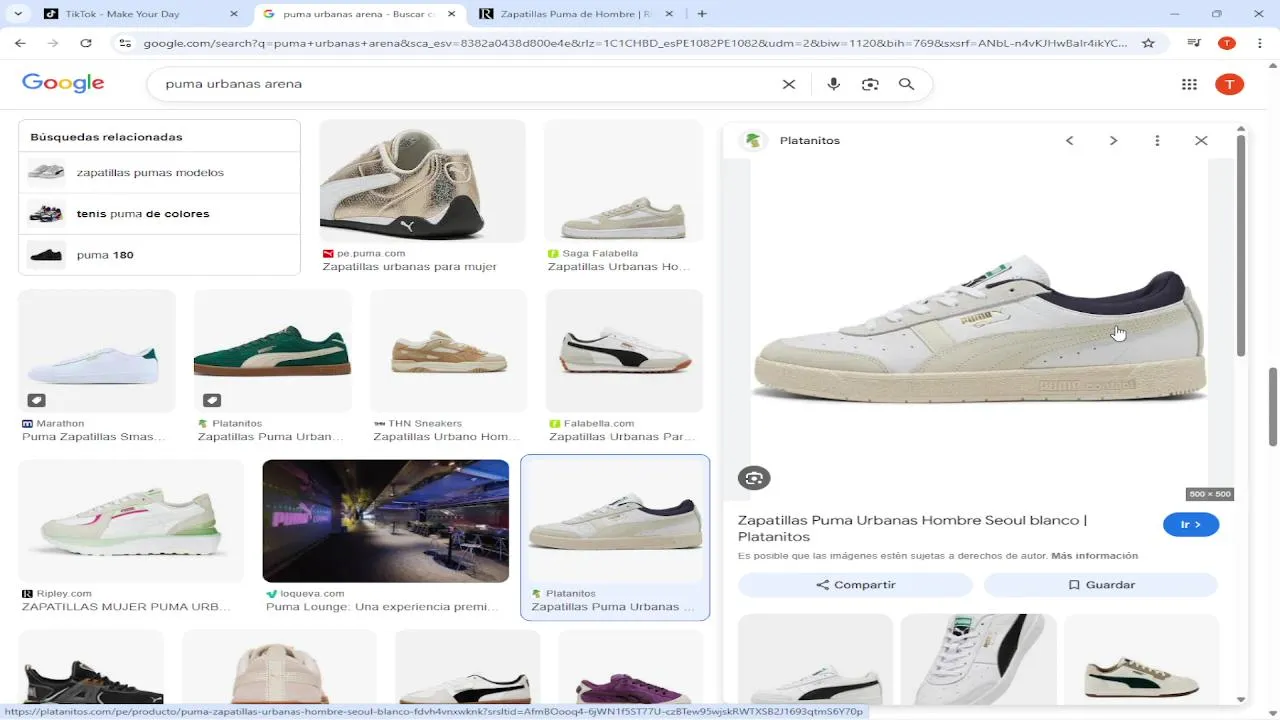Go to previous image in preview panel
The height and width of the screenshot is (720, 1280).
(1070, 141)
